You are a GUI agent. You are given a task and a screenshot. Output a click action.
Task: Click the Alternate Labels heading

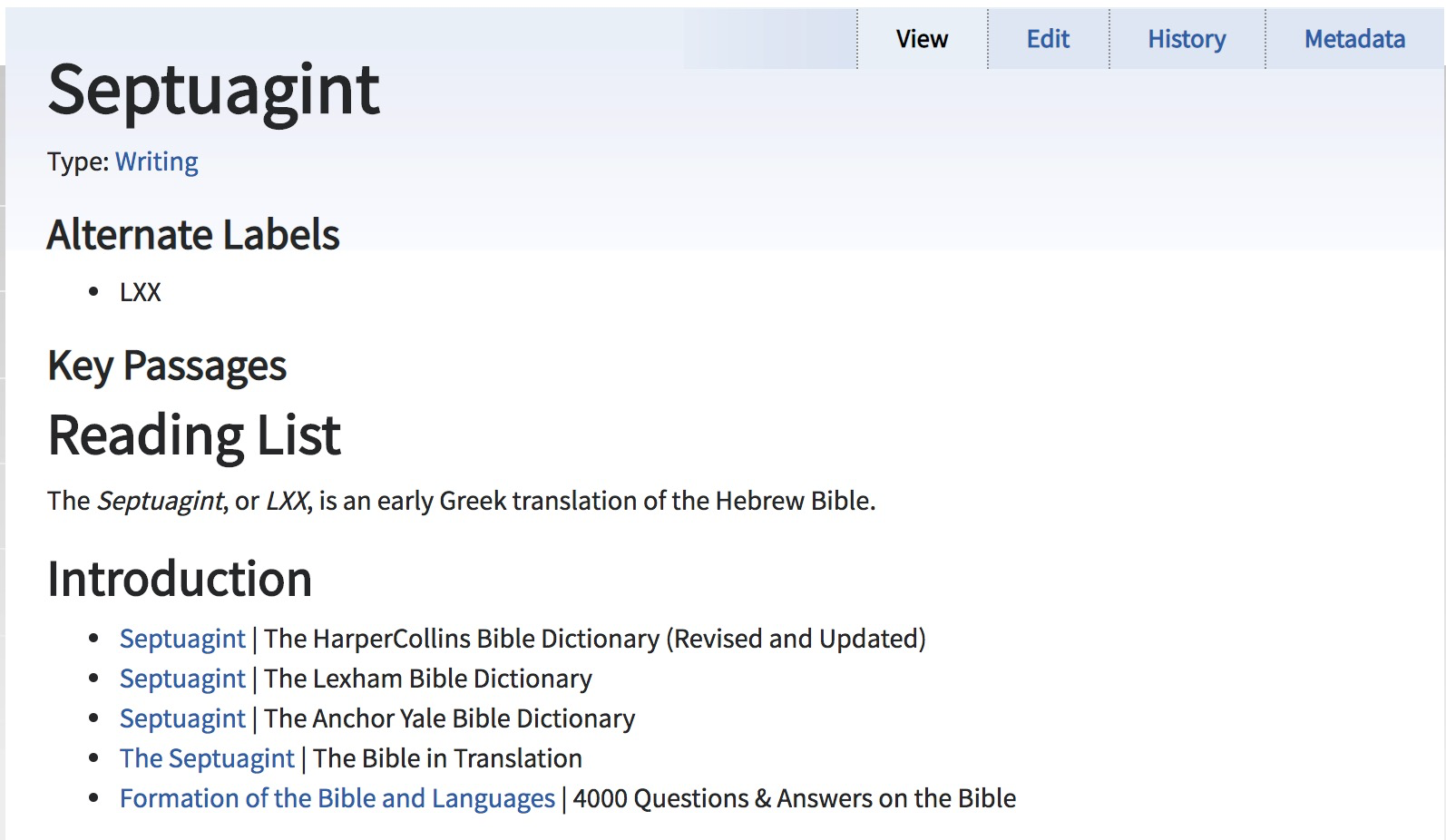[x=193, y=235]
